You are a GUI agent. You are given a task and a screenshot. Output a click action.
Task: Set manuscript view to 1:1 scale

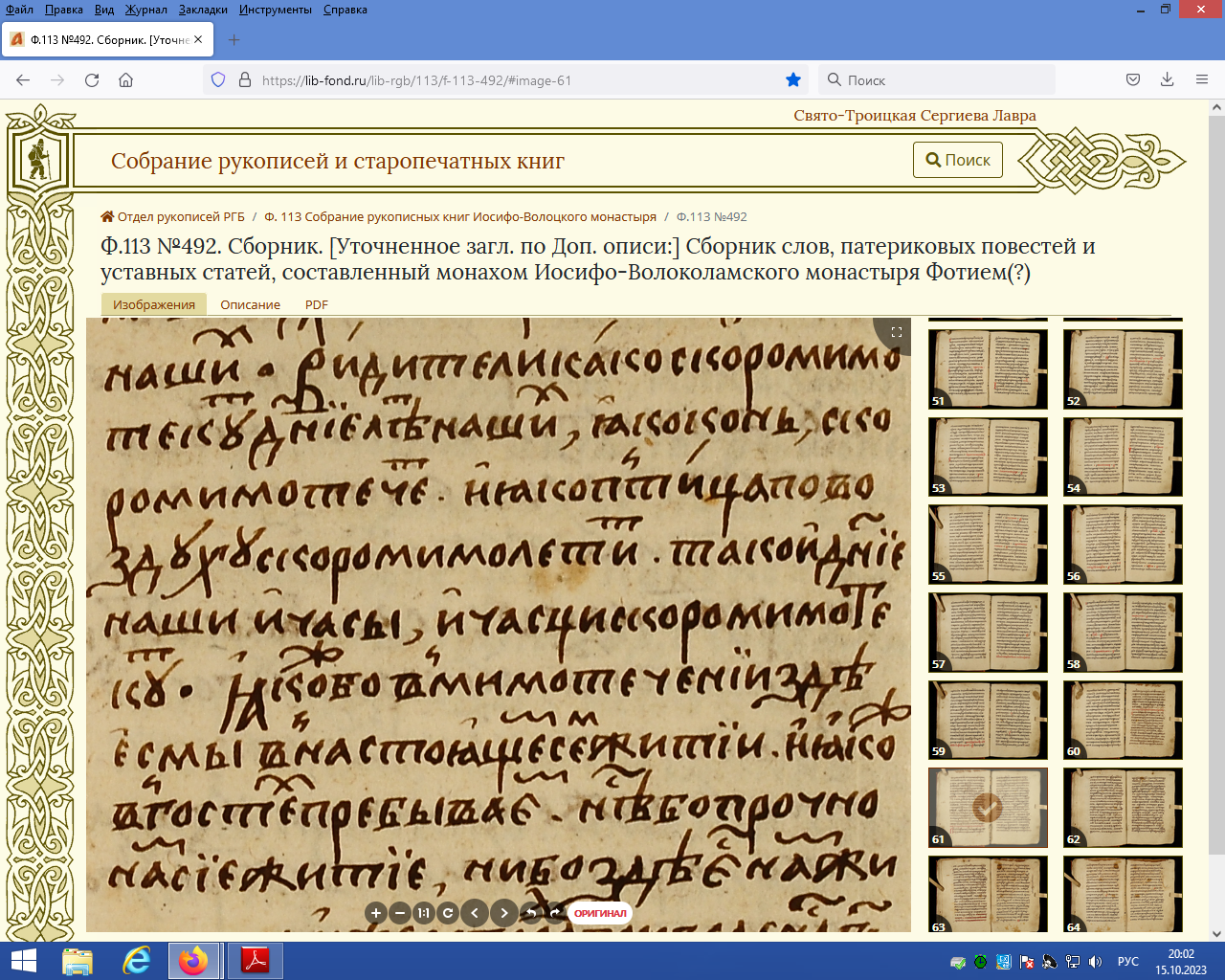423,913
